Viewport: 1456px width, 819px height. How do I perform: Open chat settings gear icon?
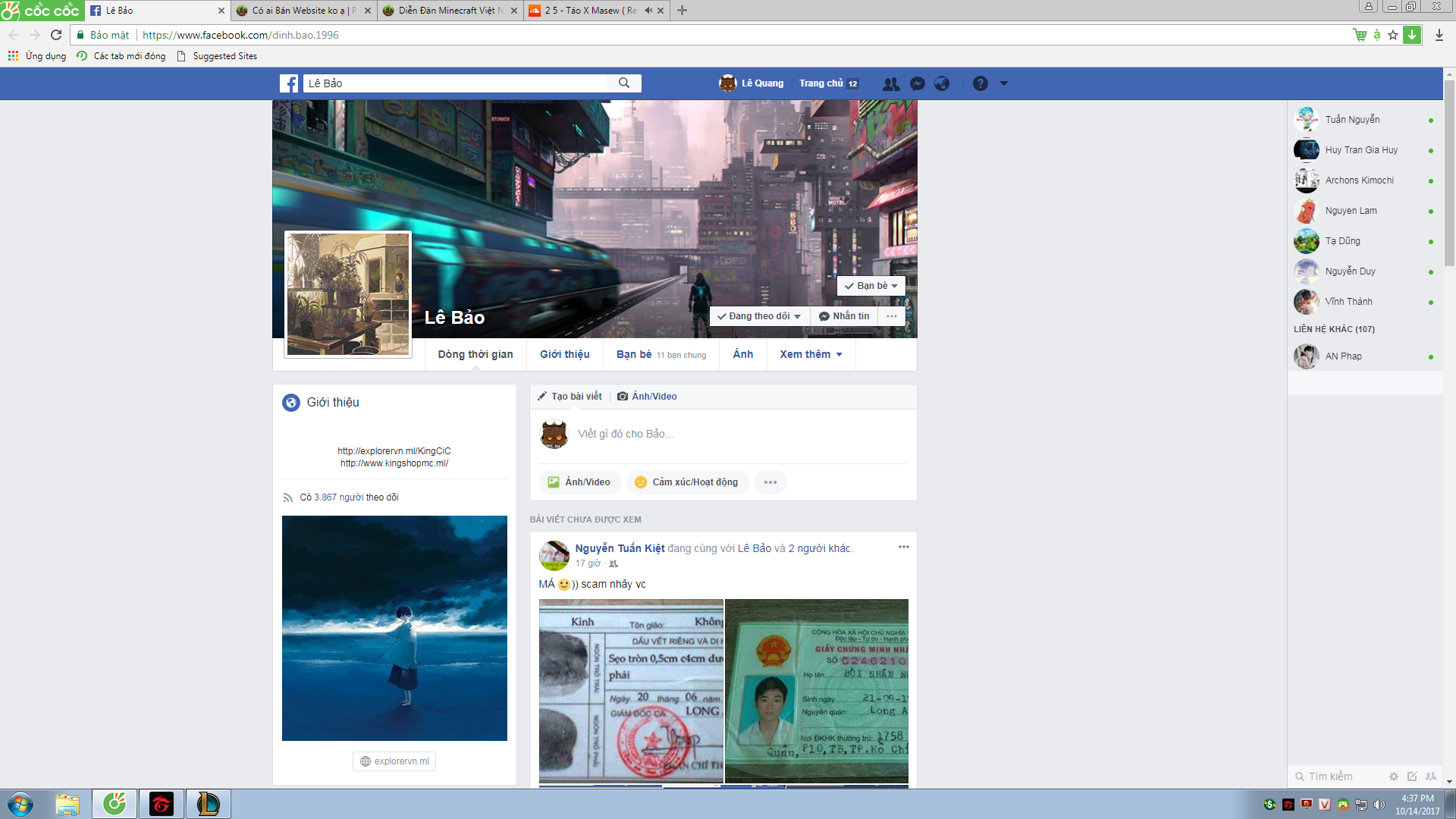click(x=1393, y=777)
